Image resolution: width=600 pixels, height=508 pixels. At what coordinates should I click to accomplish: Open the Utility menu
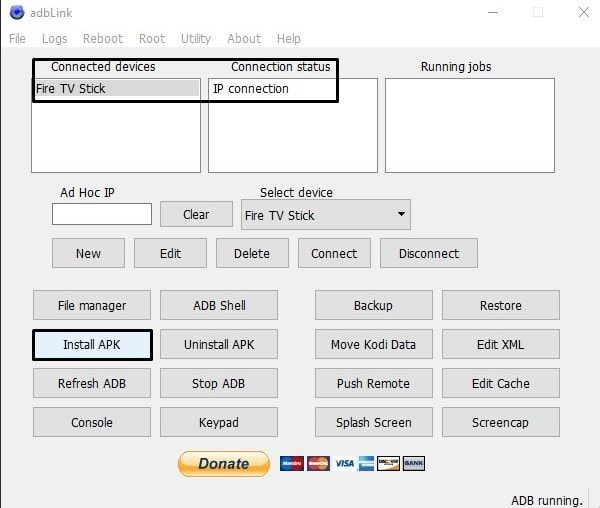pos(196,39)
